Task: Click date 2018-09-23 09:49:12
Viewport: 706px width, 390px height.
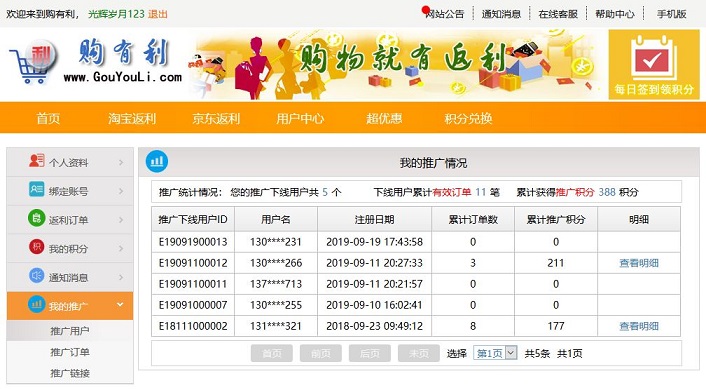Action: tap(375, 326)
